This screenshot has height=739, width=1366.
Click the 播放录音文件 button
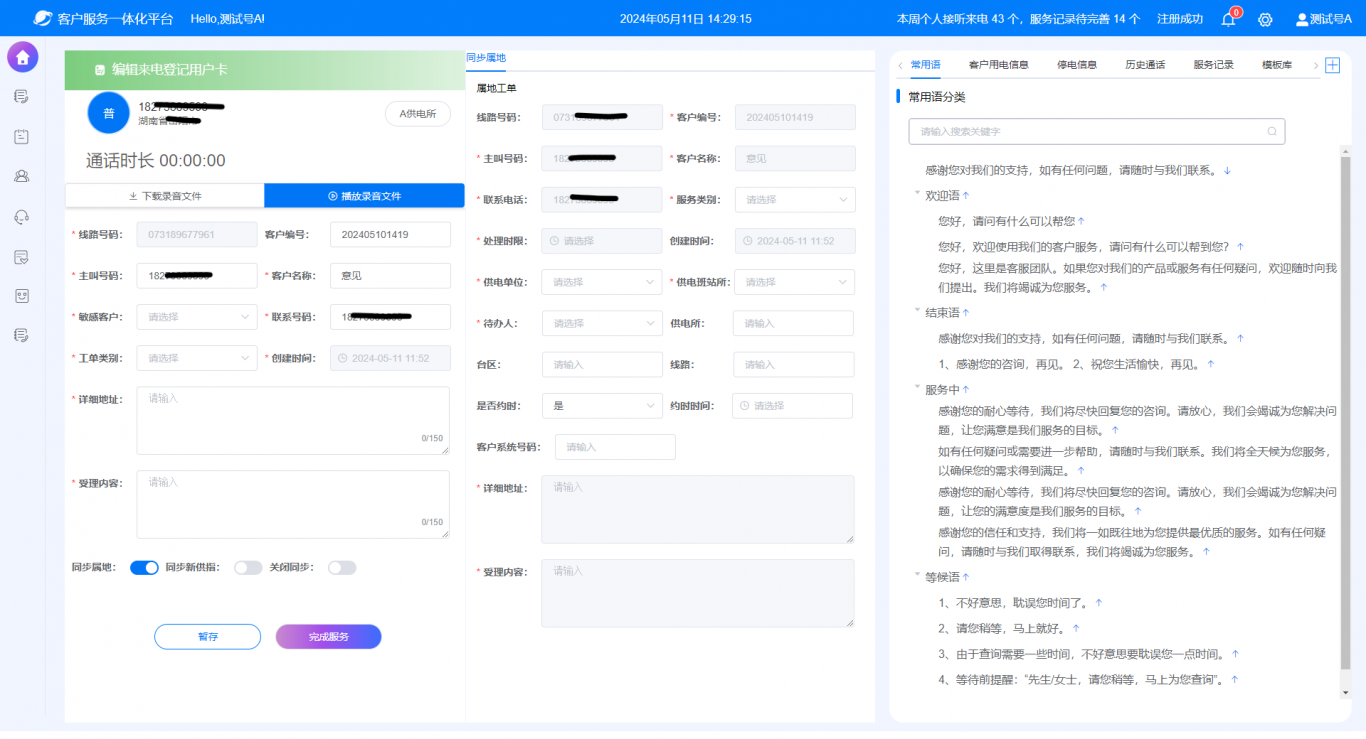tap(365, 196)
